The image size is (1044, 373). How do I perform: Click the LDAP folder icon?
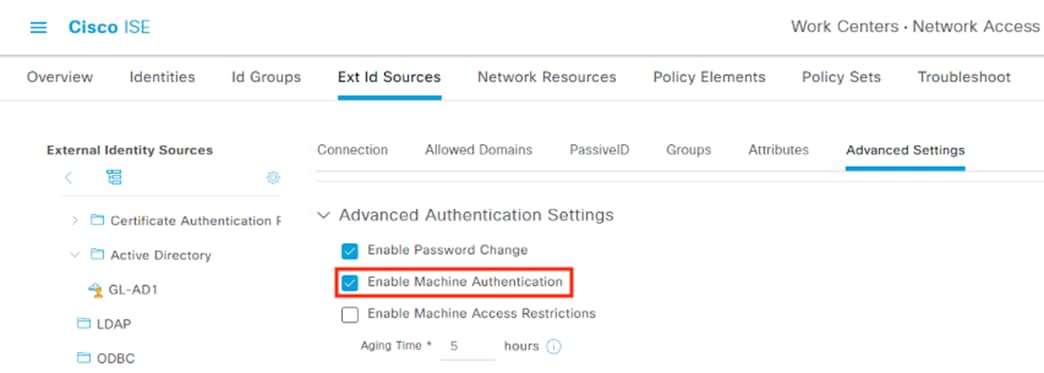84,324
